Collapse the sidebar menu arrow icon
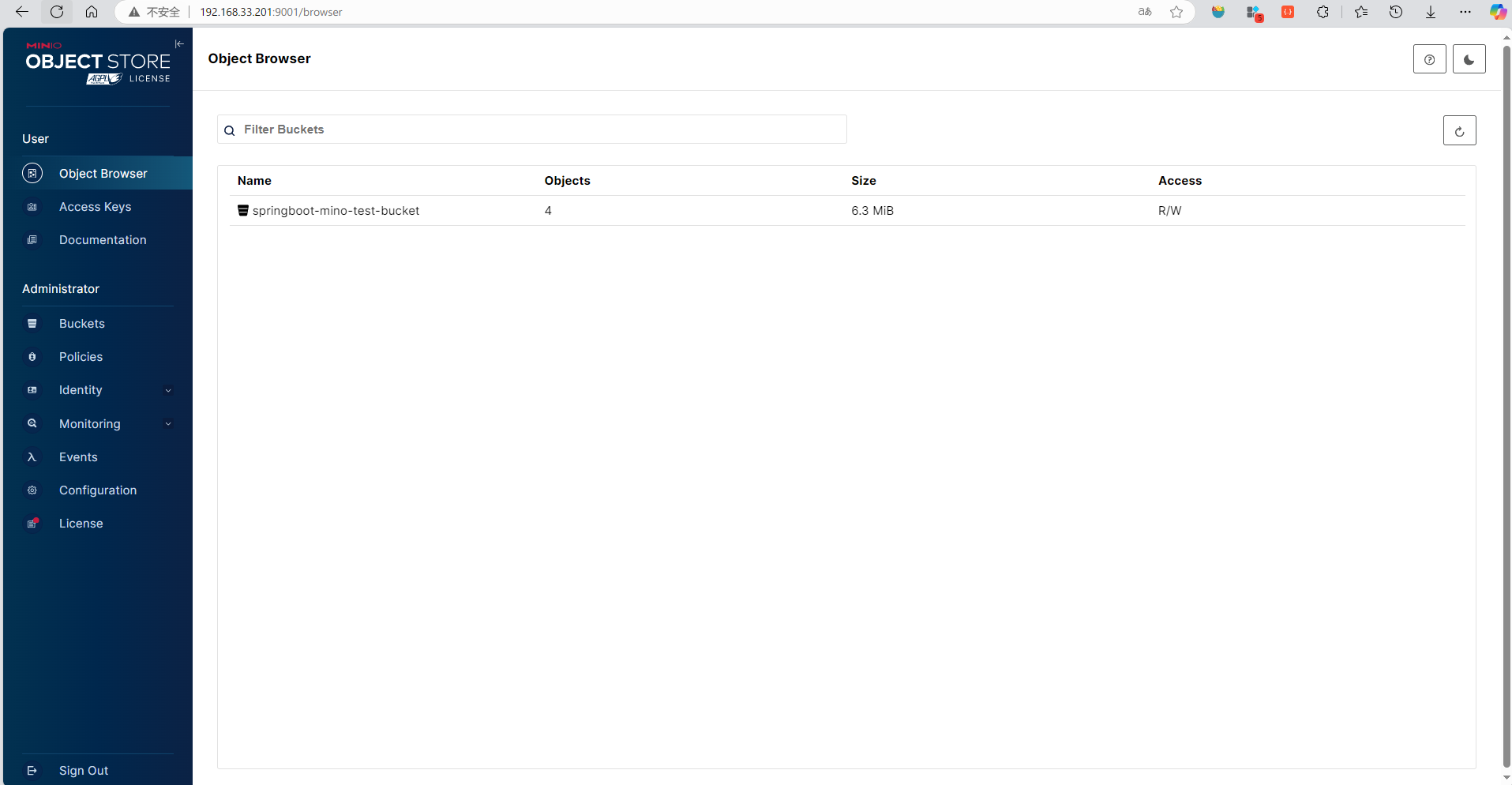This screenshot has height=785, width=1512. pos(179,44)
